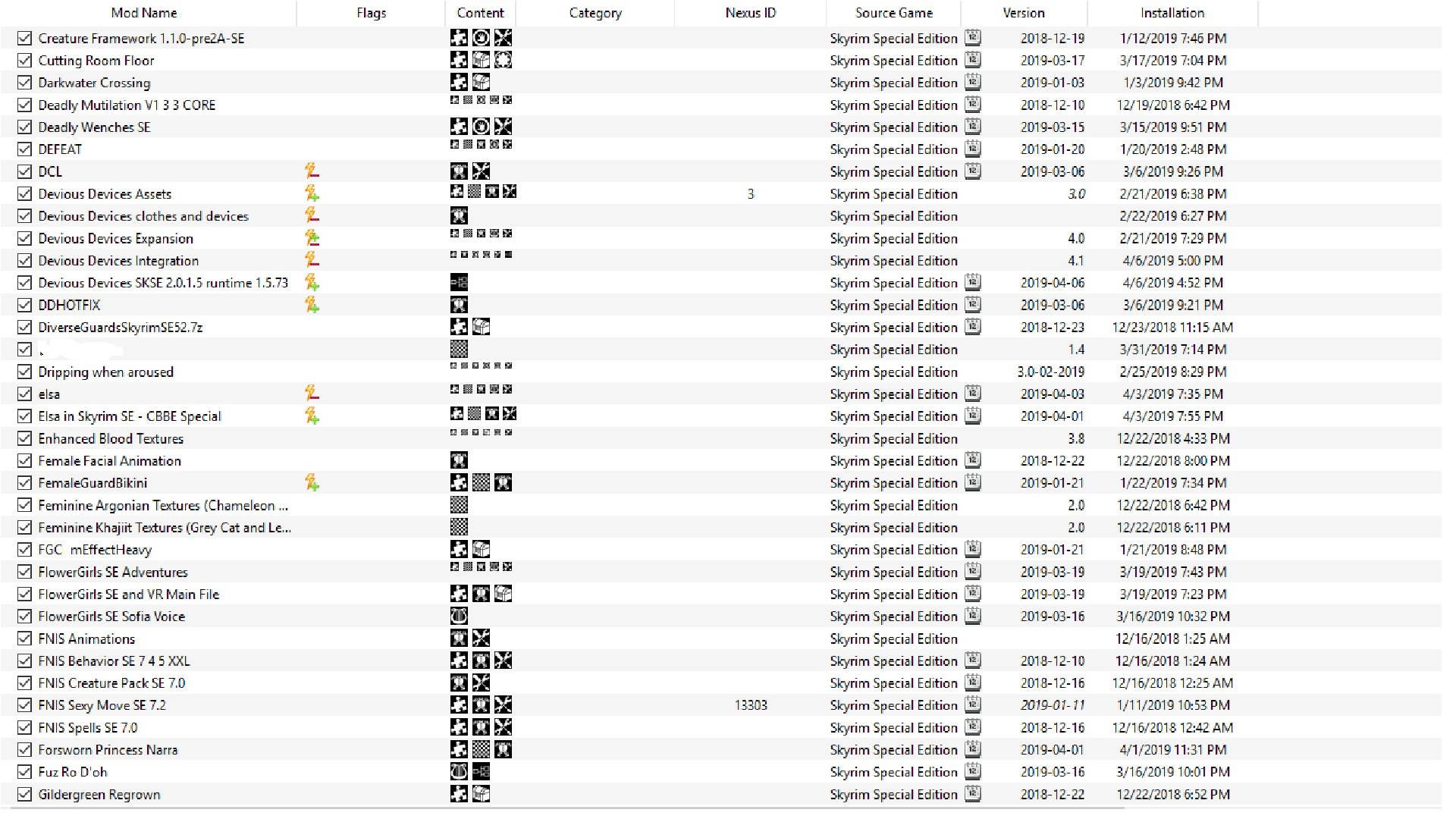The width and height of the screenshot is (1456, 819).
Task: Click calendar version icon on DEFEAT row
Action: point(973,149)
